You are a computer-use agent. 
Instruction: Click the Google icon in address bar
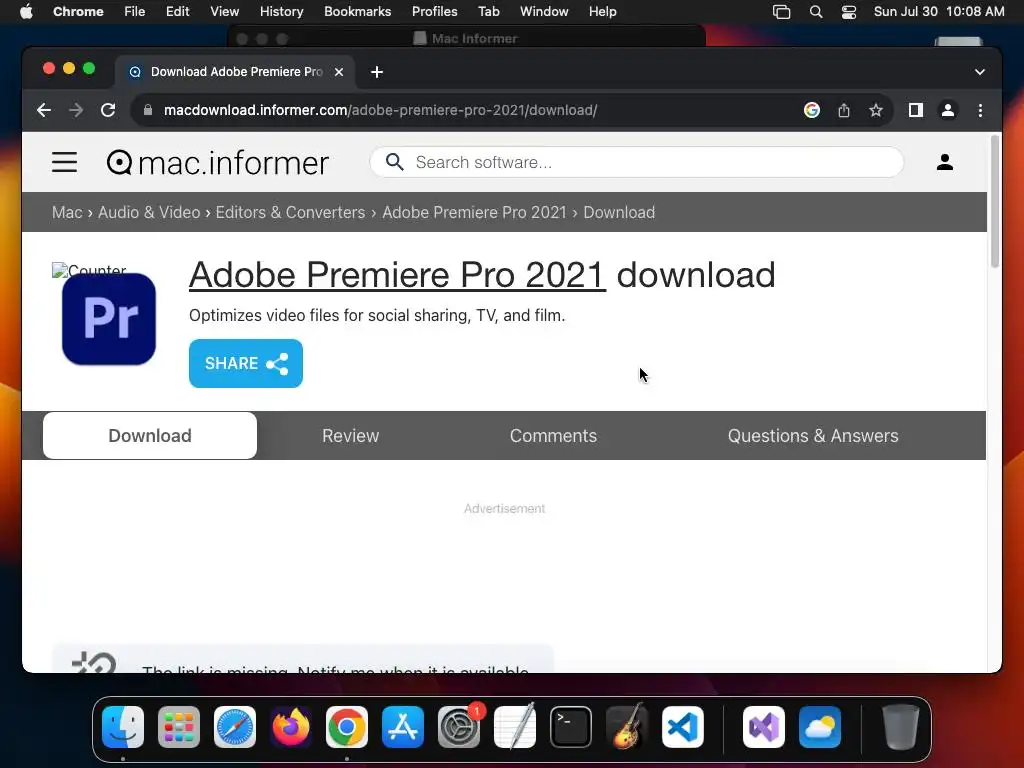coord(811,110)
